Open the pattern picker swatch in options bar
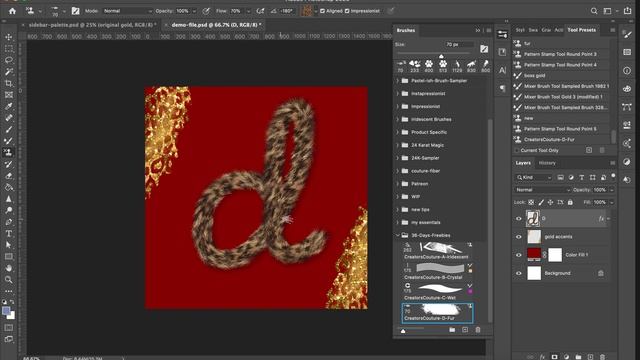This screenshot has height=360, width=640. 307,11
